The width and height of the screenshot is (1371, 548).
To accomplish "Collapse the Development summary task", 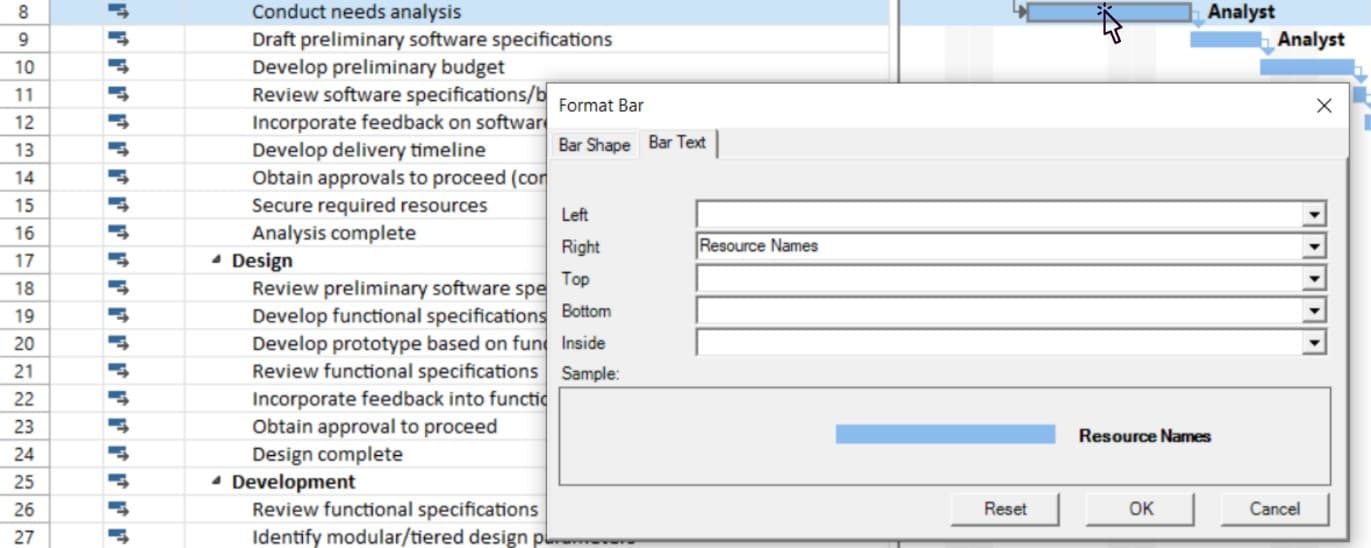I will pos(217,482).
